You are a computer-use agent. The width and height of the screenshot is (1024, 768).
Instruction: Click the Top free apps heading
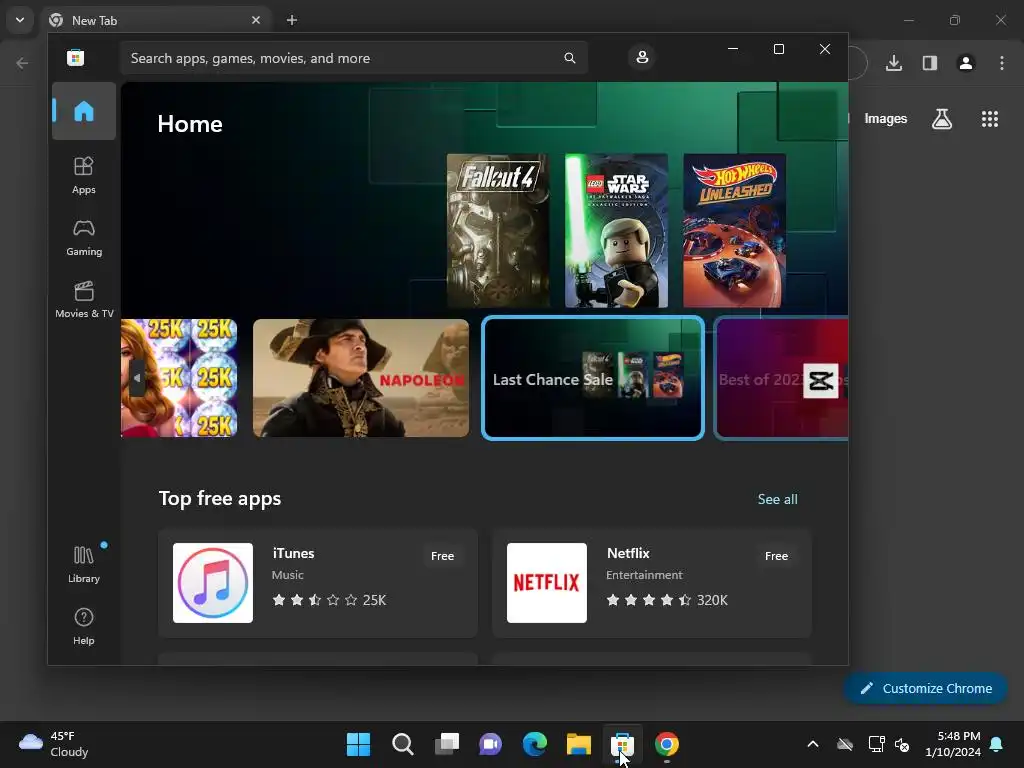tap(220, 498)
